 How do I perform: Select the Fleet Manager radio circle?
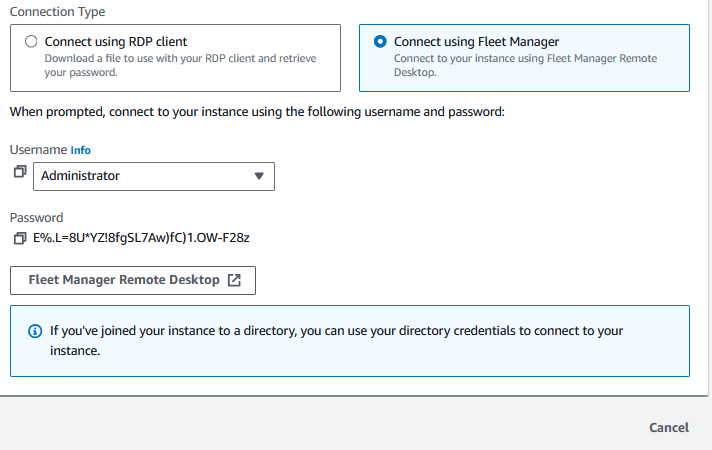click(x=380, y=41)
